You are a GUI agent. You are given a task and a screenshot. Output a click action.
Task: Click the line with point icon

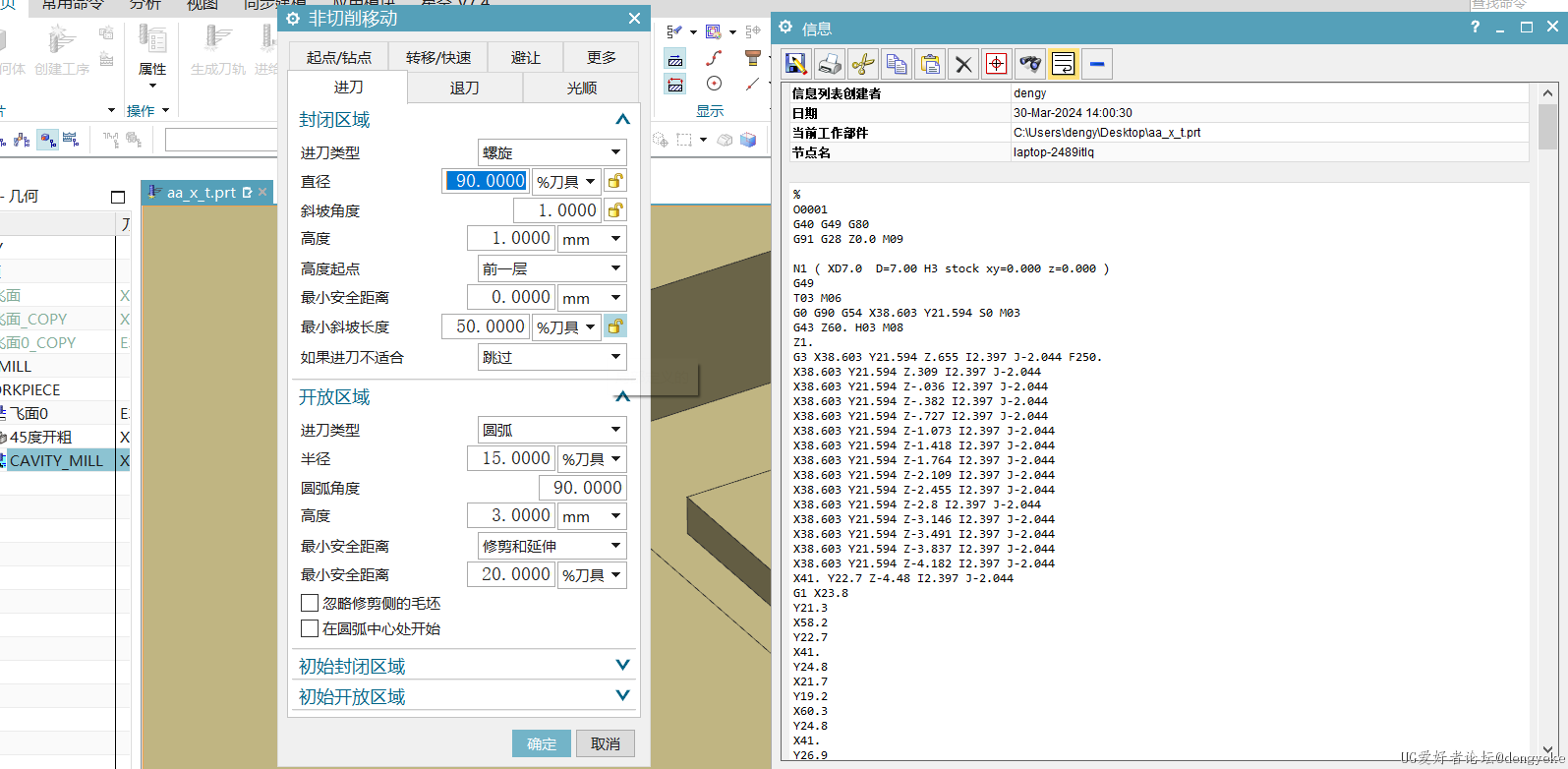coord(753,84)
